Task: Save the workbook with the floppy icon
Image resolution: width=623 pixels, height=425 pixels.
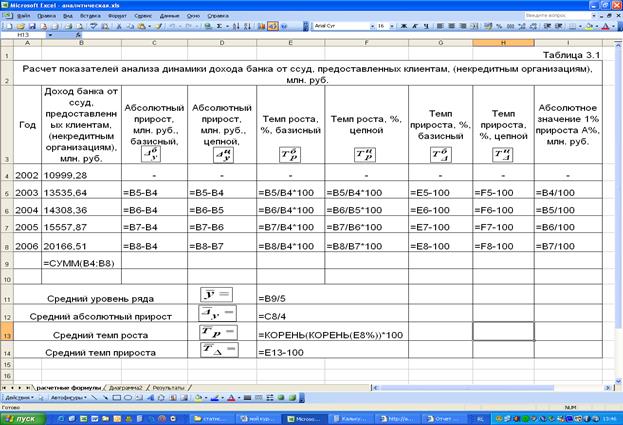Action: [32, 26]
